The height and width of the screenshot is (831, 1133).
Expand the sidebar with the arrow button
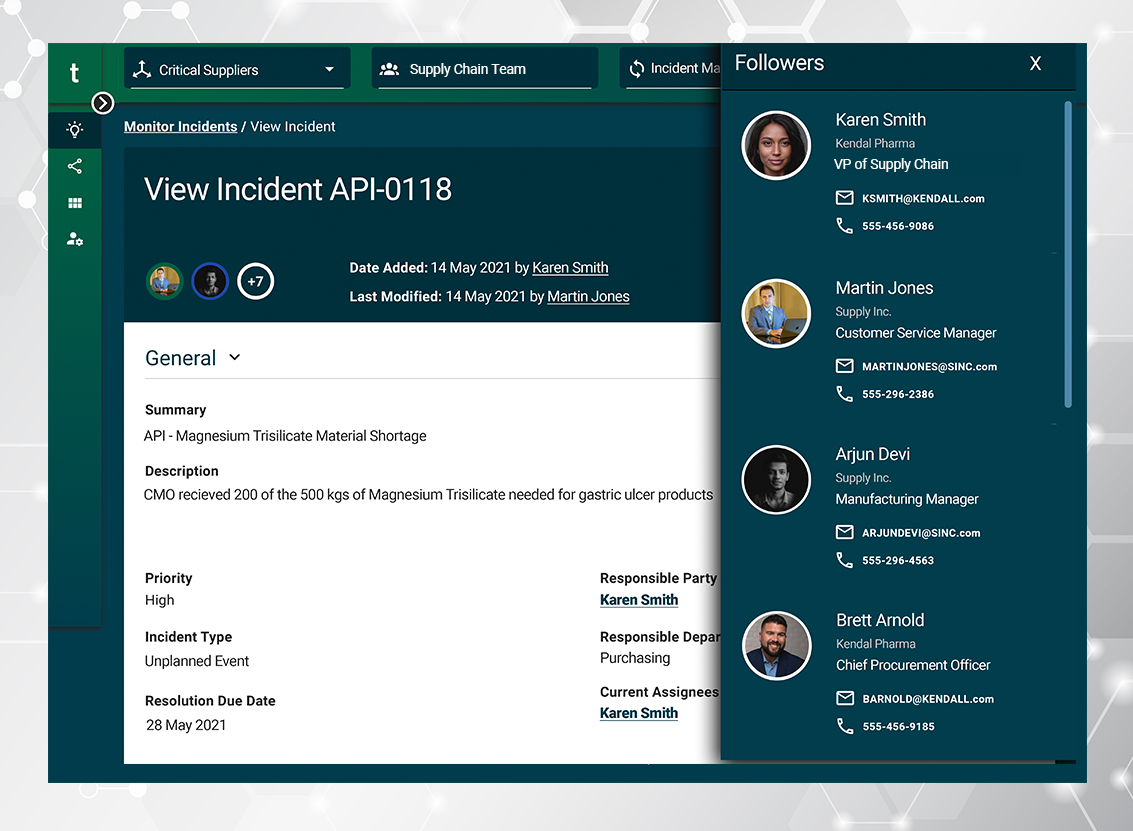click(103, 103)
